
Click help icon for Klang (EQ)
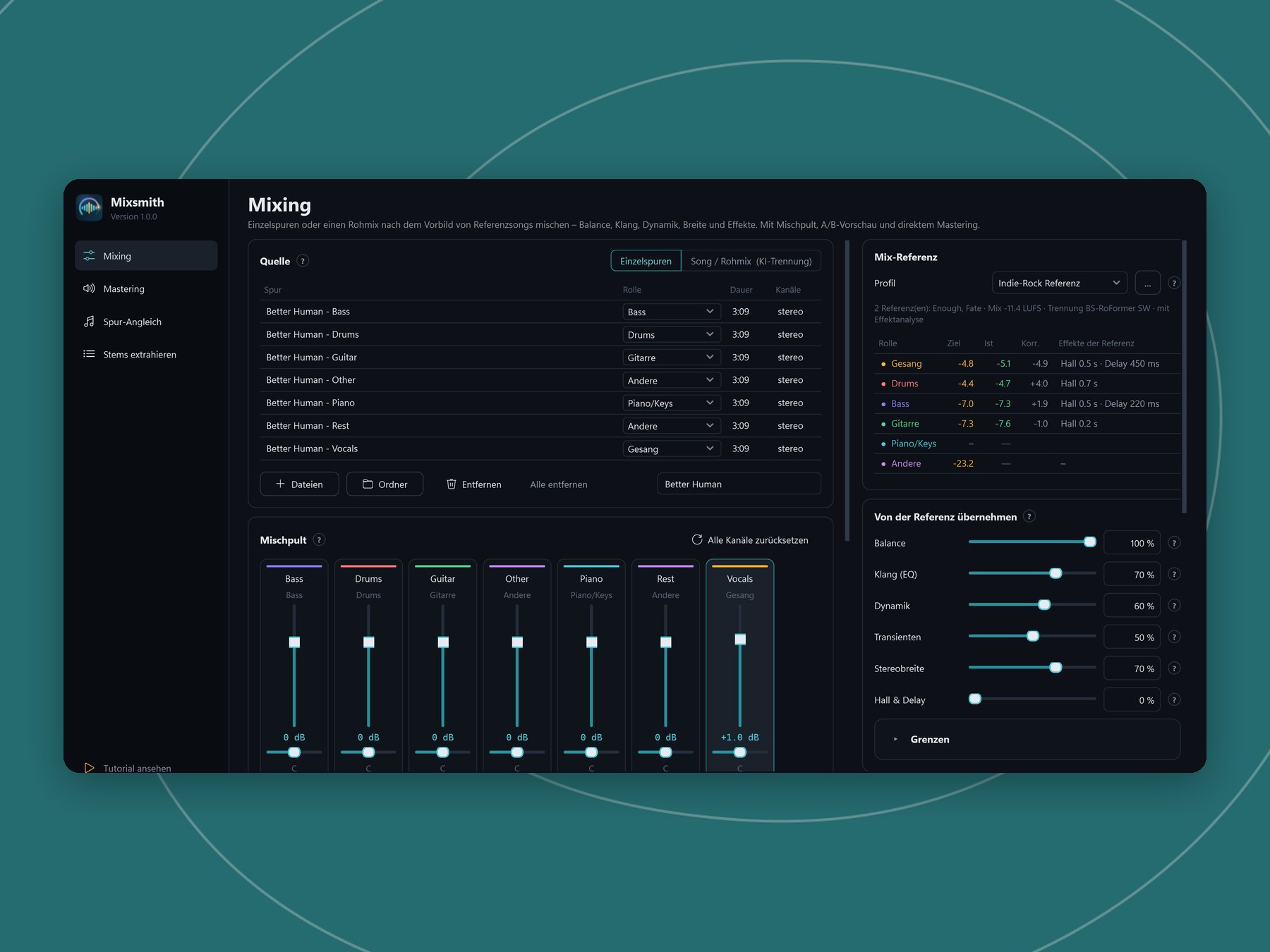(1174, 574)
